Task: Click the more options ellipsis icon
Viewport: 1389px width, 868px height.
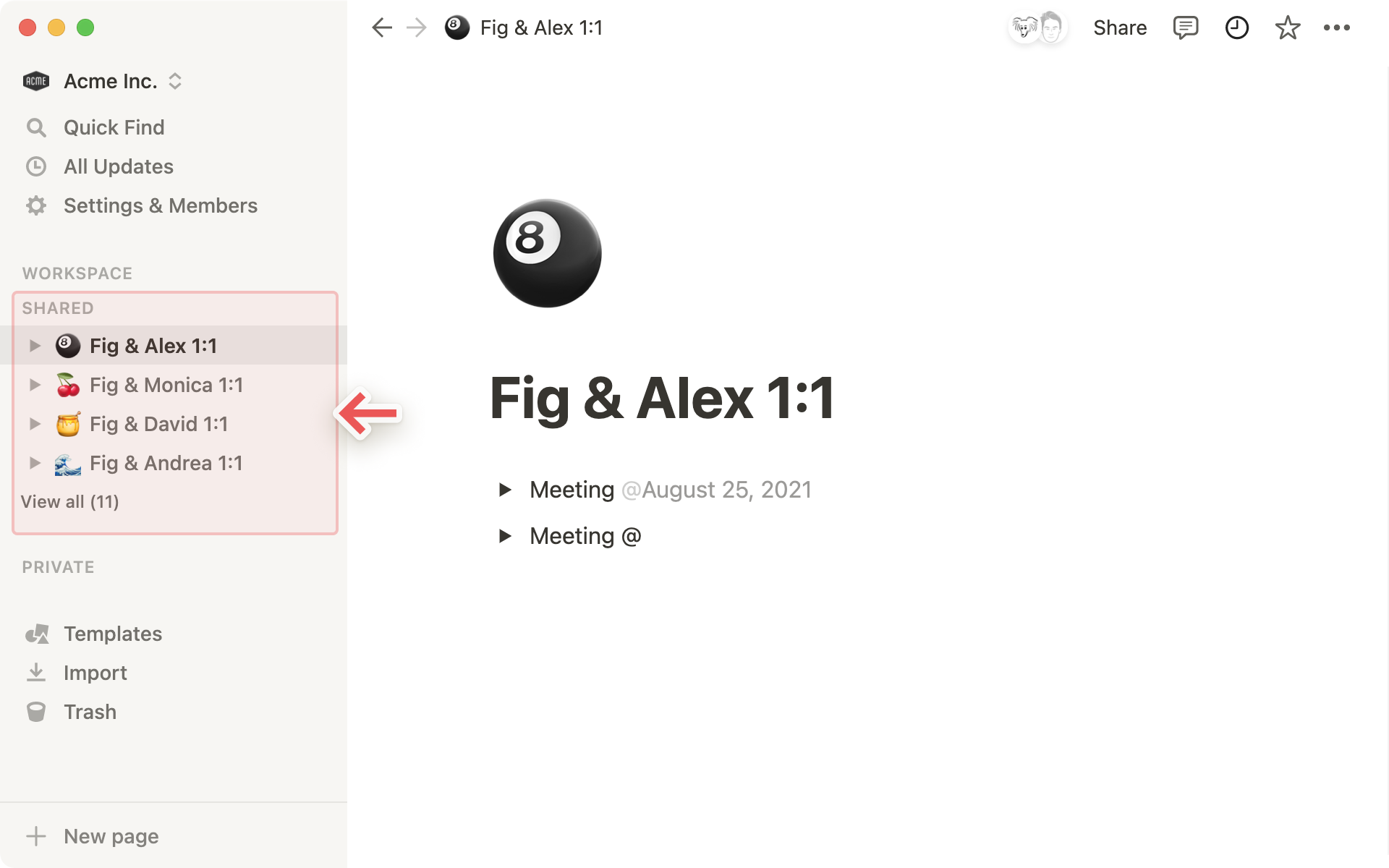Action: coord(1337,27)
